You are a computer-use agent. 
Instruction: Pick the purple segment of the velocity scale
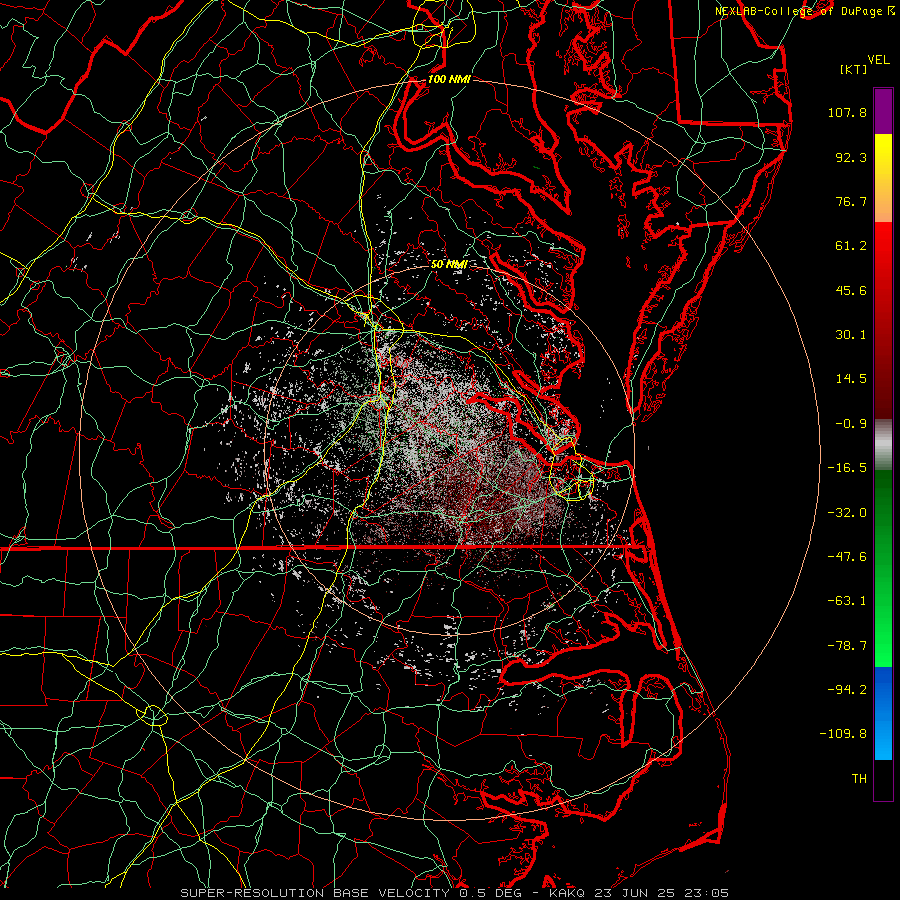click(883, 111)
